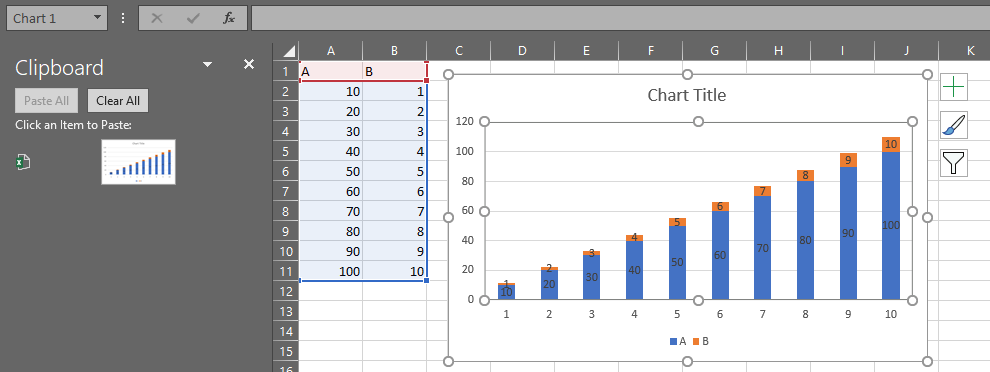Screen dimensions: 990x372
Task: Click cell A1 containing A
Action: (331, 71)
